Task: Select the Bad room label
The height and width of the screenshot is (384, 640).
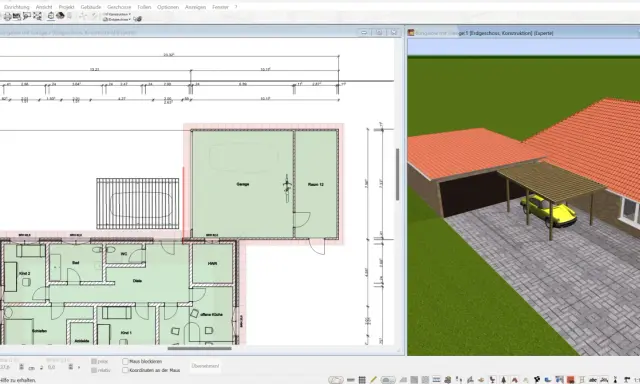Action: point(76,262)
